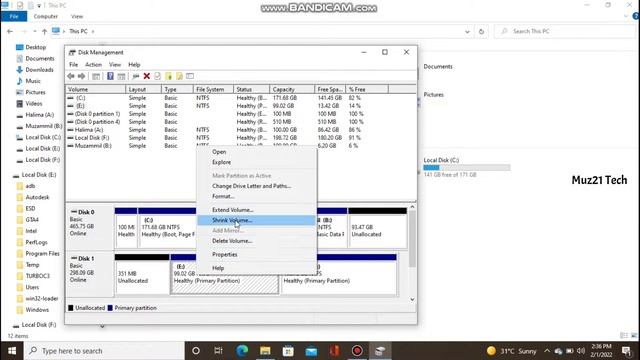Choose Delete Volume in the context menu
640x360 pixels.
(256, 241)
